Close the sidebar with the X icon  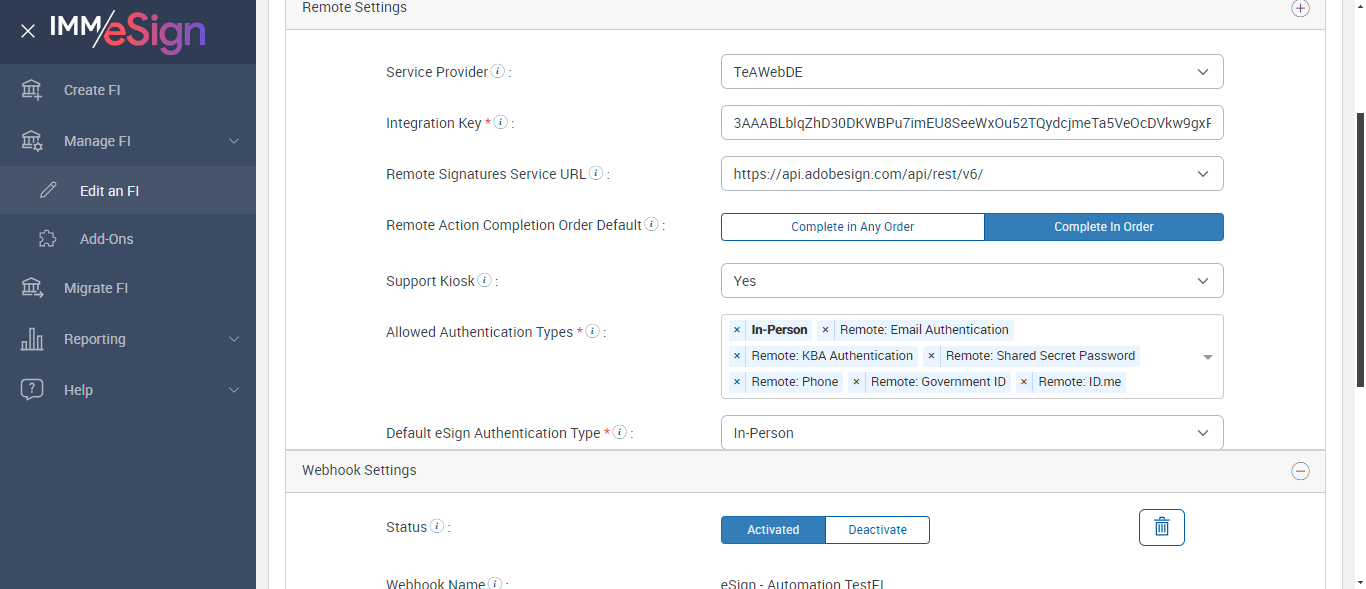(28, 31)
